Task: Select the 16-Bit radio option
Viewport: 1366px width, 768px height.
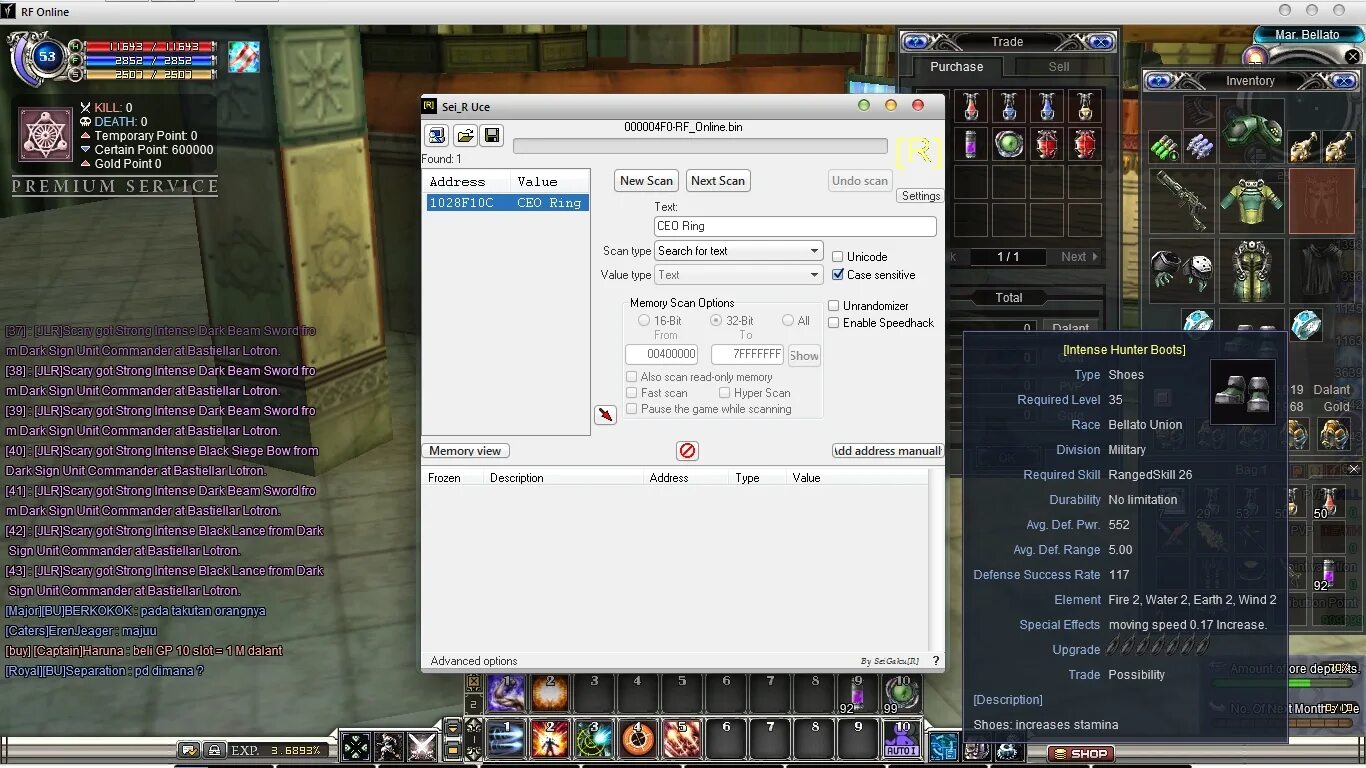Action: point(644,321)
